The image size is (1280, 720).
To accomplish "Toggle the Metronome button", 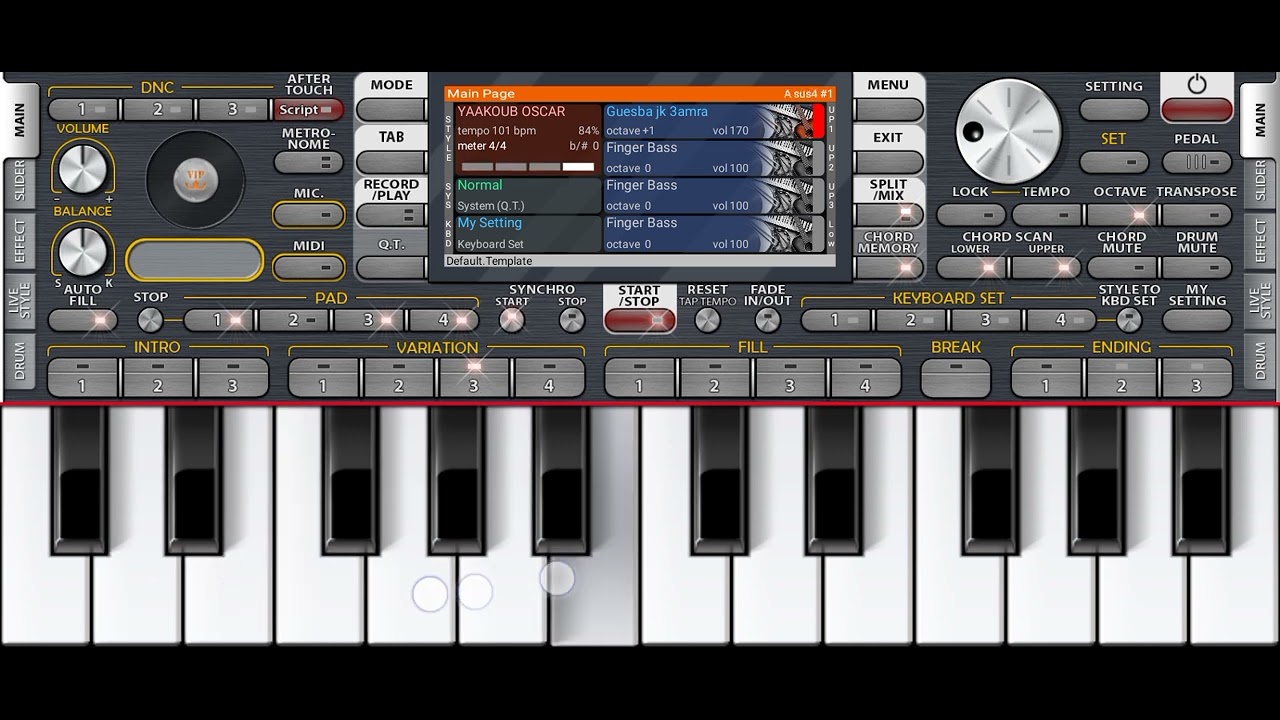I will (x=309, y=162).
